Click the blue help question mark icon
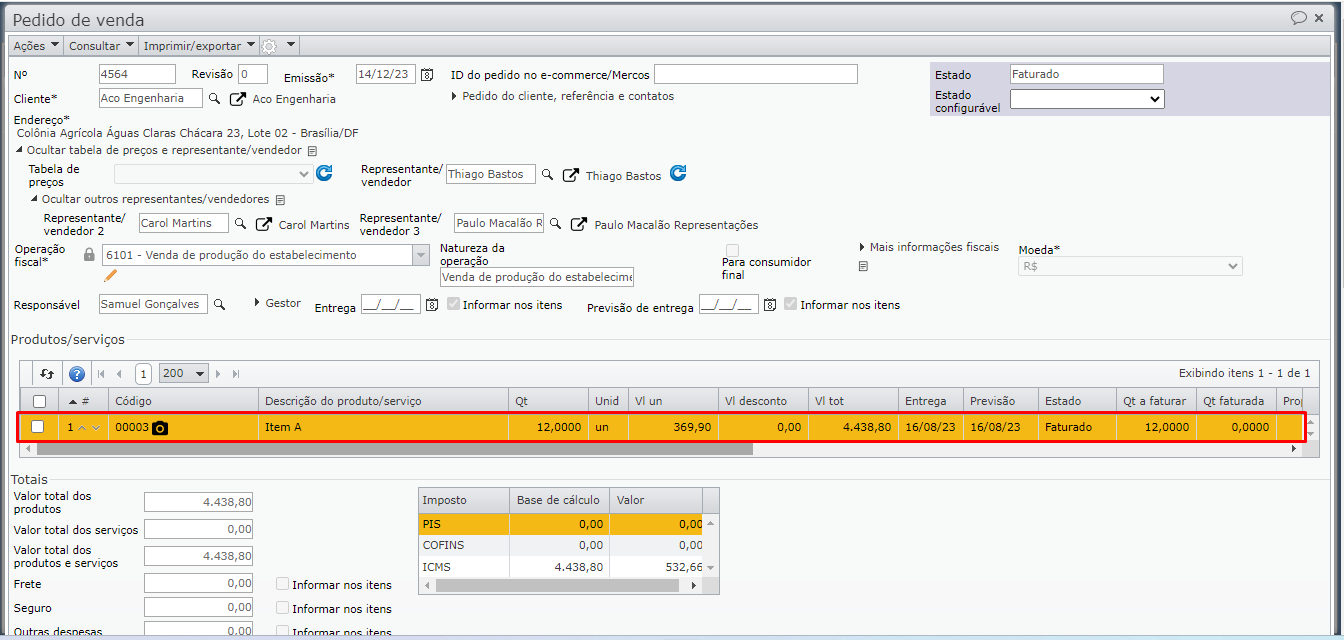This screenshot has height=640, width=1344. coord(77,374)
